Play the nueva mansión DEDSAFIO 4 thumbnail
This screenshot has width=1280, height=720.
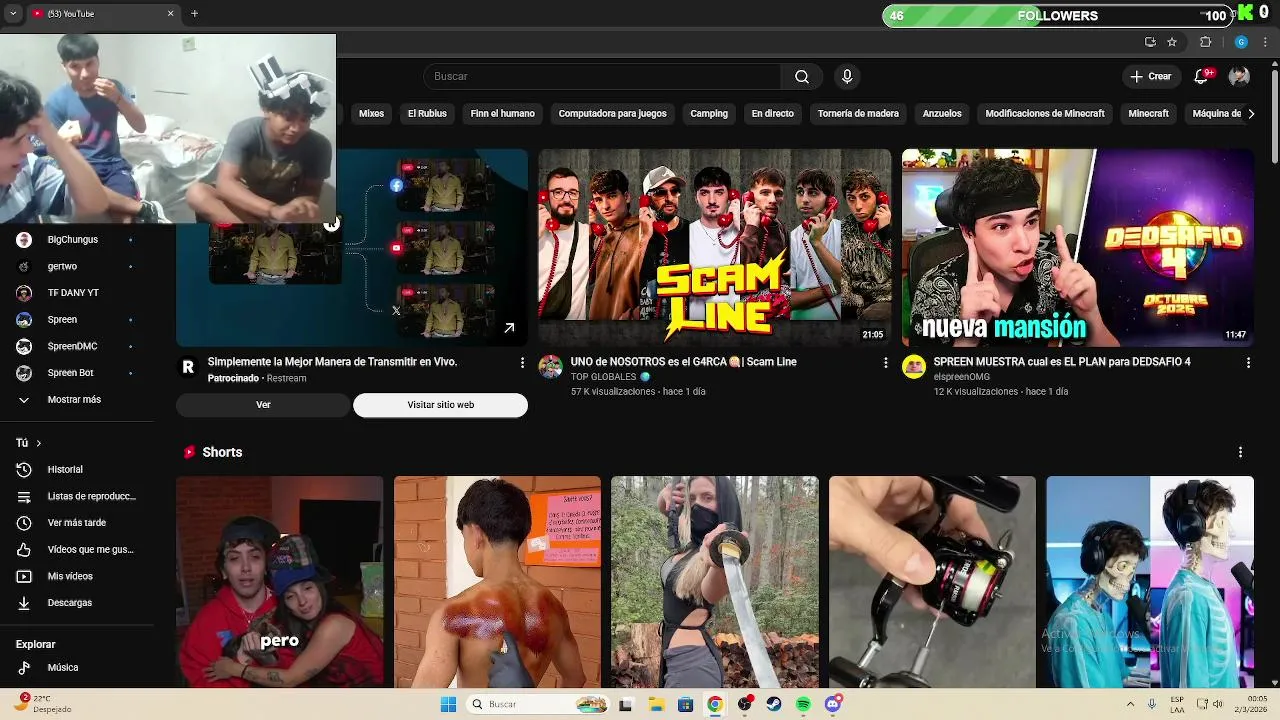1078,248
